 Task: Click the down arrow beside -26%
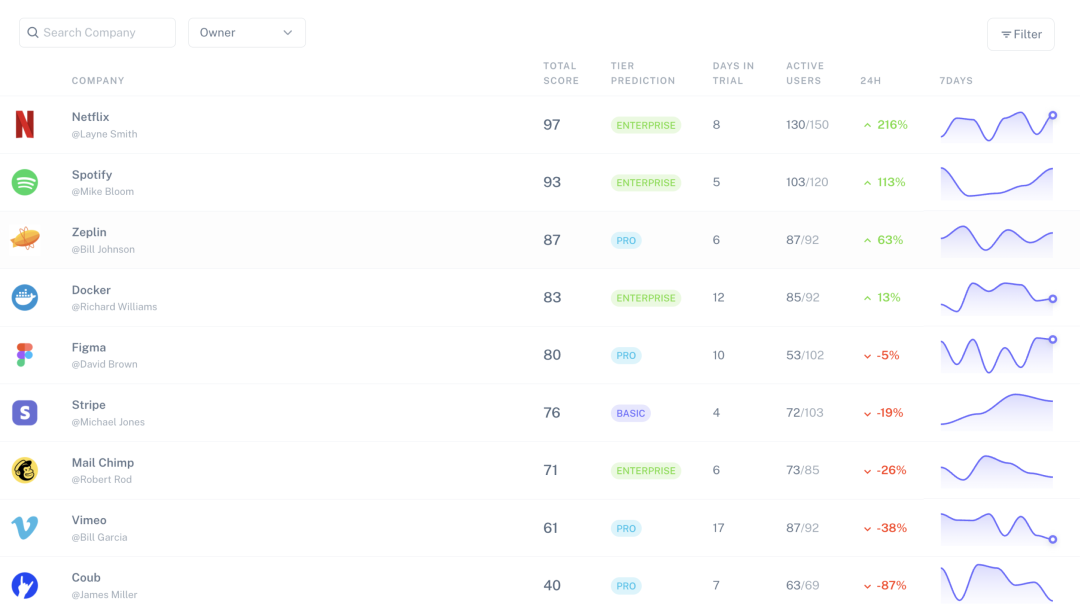pyautogui.click(x=867, y=471)
